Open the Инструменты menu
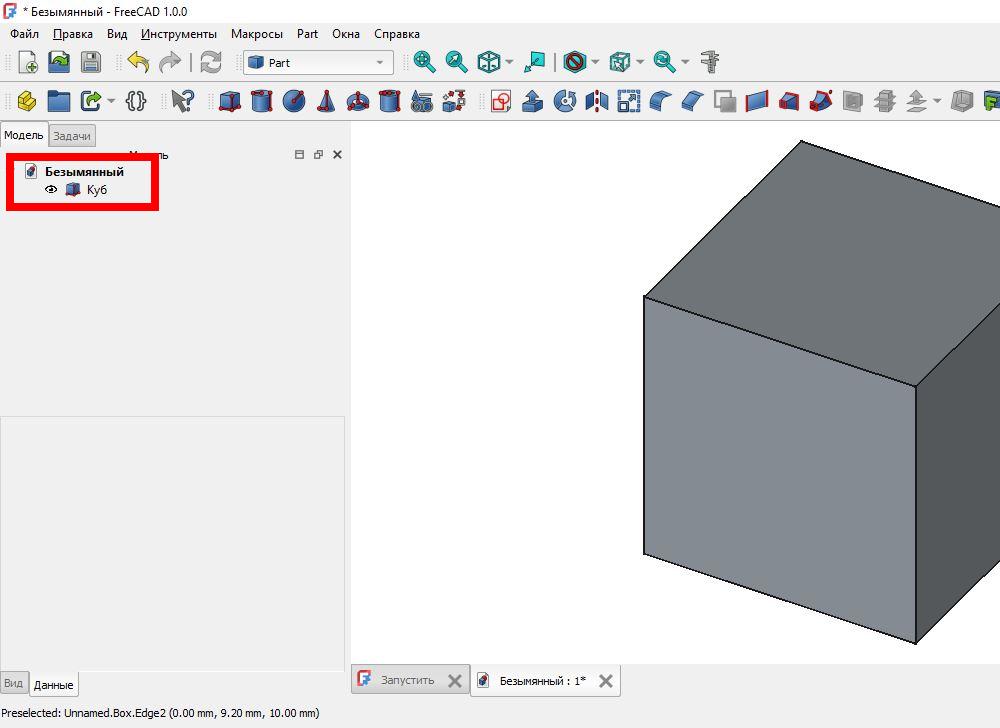This screenshot has width=1000, height=728. tap(179, 34)
